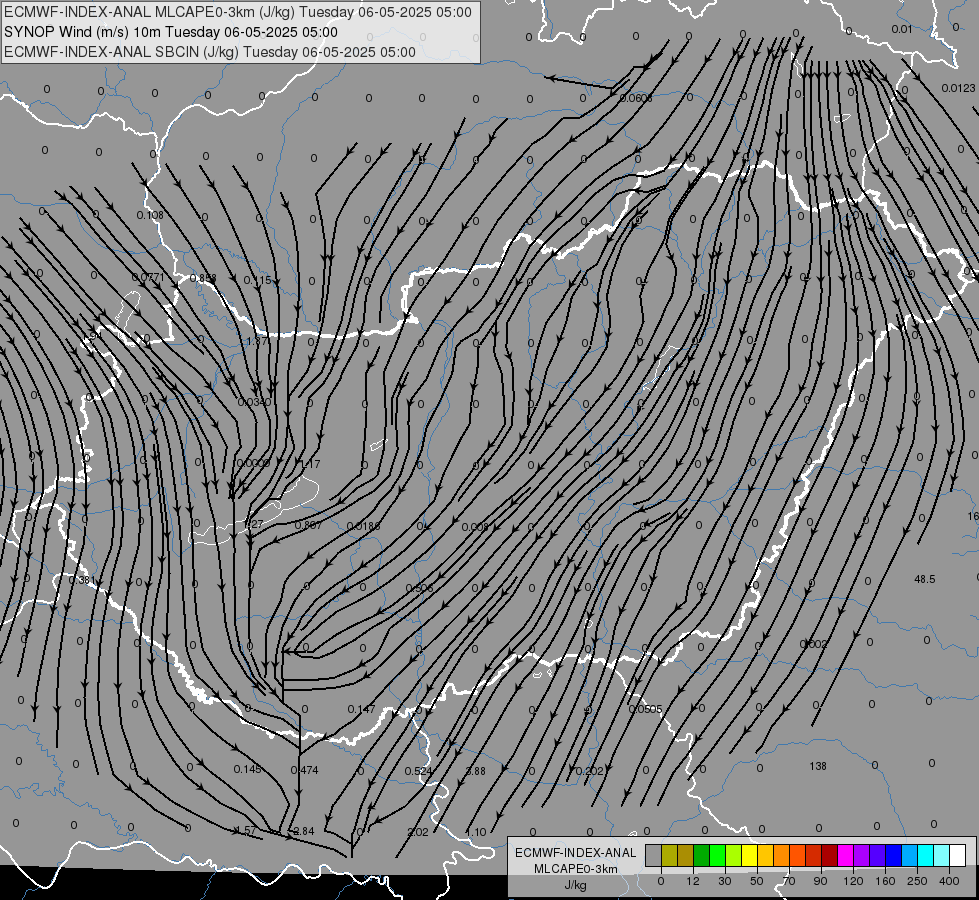Click the map value '48.5'
This screenshot has width=979, height=900.
[x=925, y=579]
